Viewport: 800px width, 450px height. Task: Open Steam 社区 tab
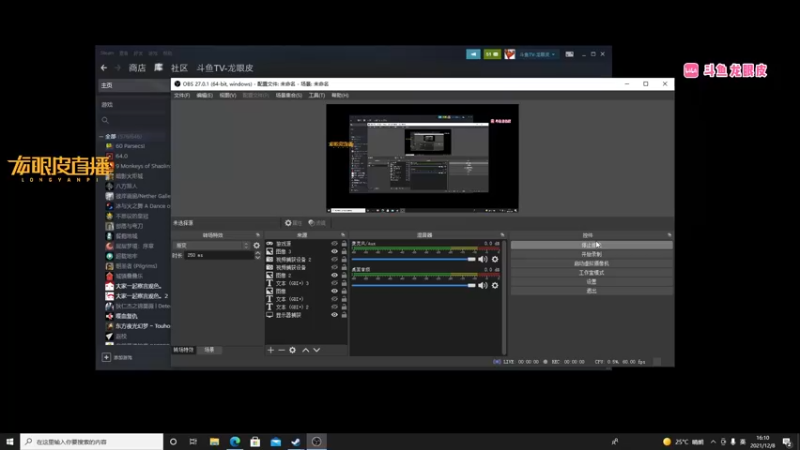(x=179, y=68)
